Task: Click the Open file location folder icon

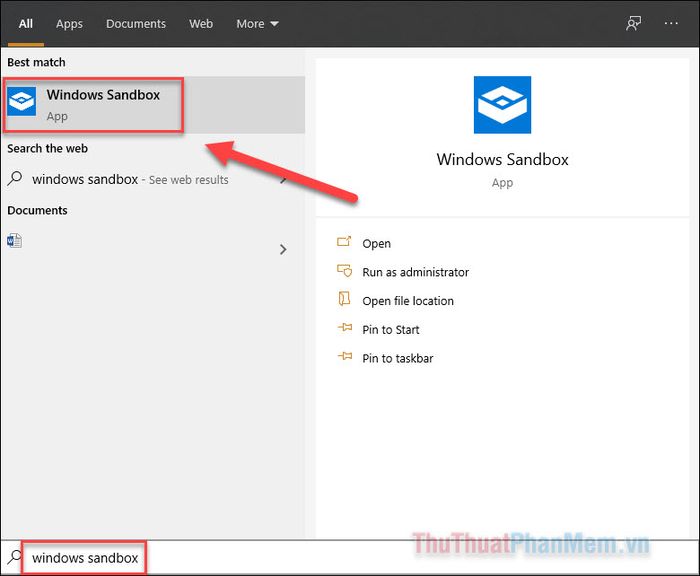Action: point(344,299)
